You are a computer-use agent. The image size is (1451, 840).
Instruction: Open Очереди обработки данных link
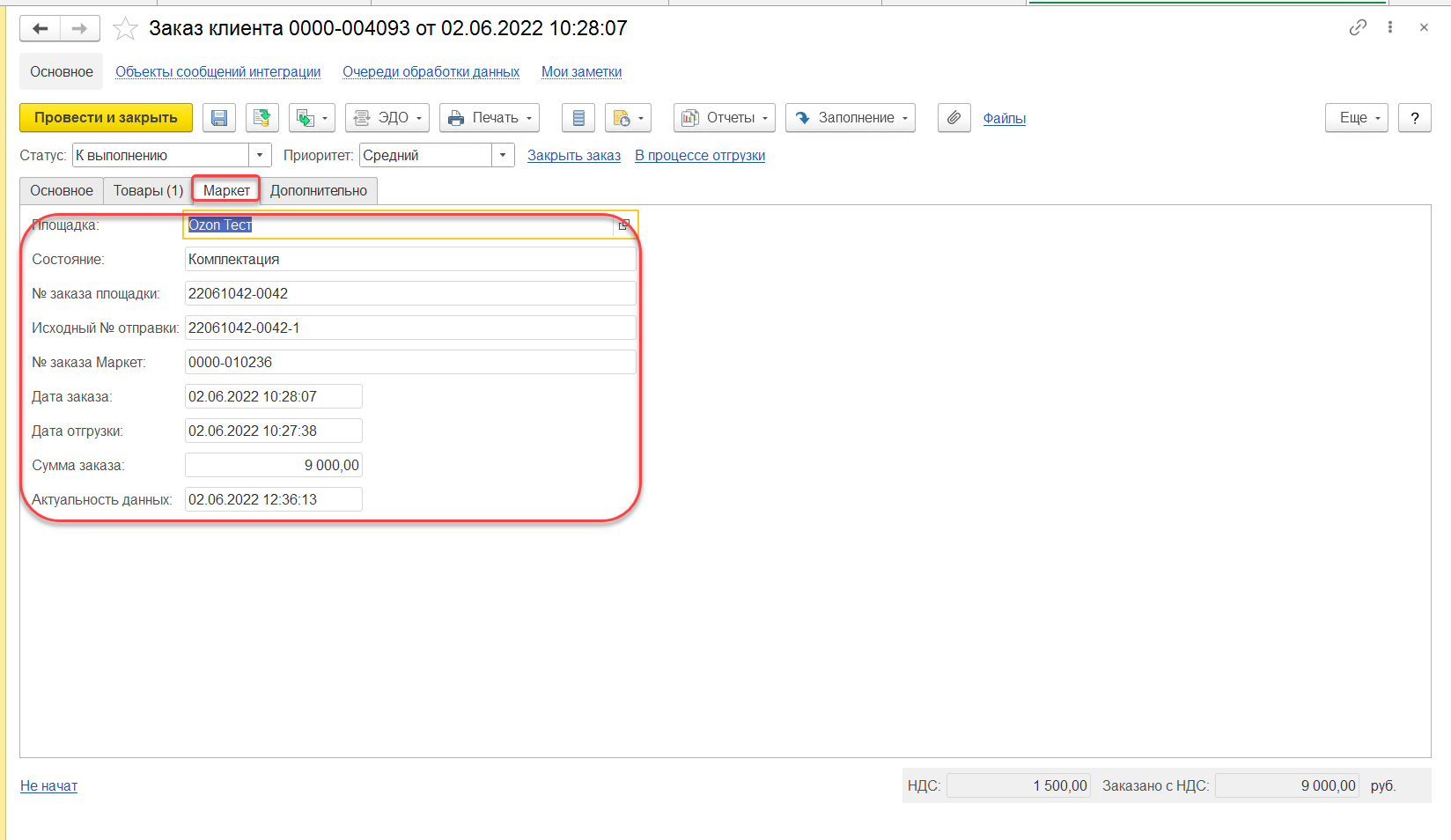[x=431, y=72]
